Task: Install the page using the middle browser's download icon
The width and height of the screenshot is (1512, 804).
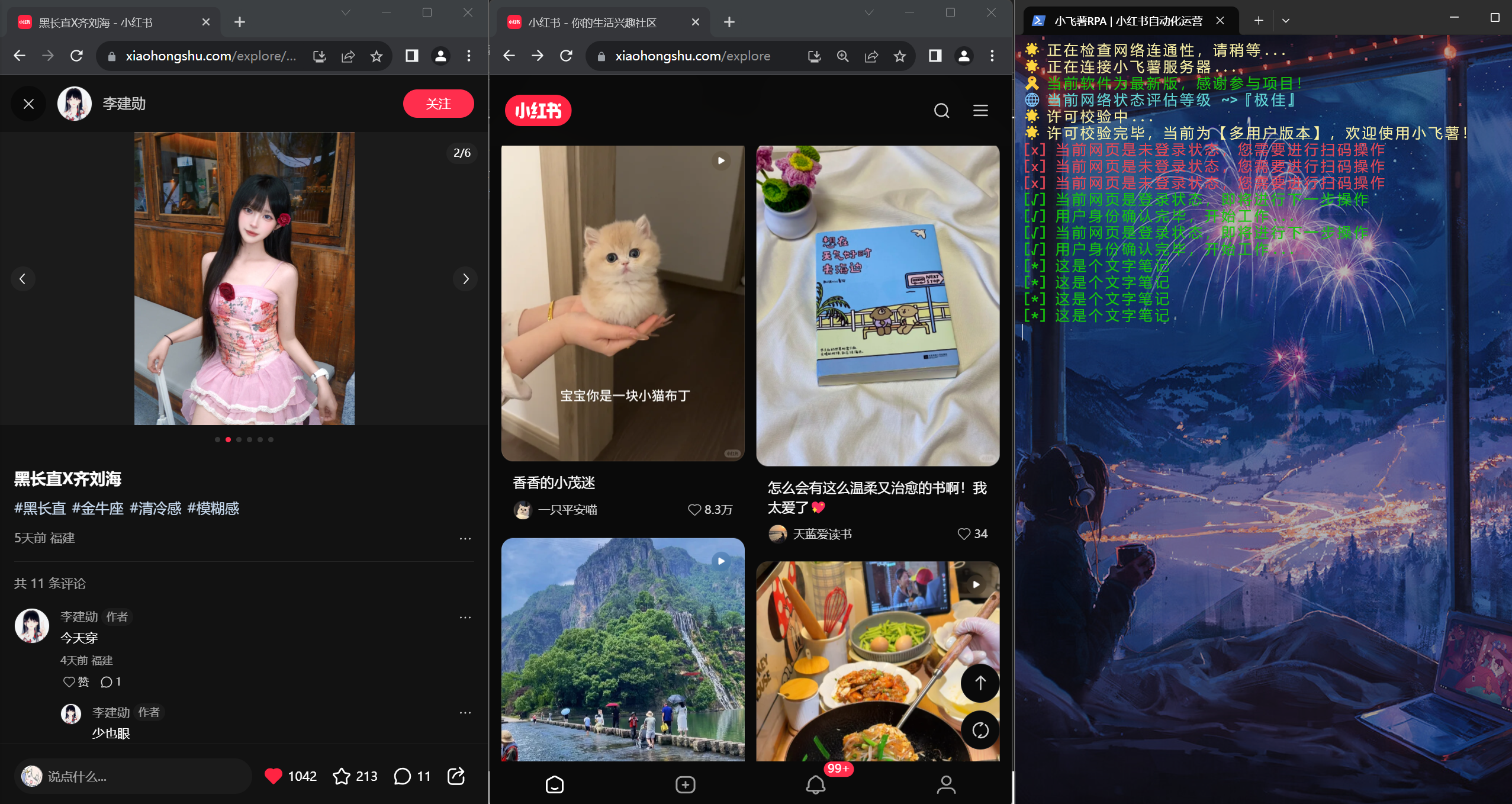Action: (x=814, y=56)
